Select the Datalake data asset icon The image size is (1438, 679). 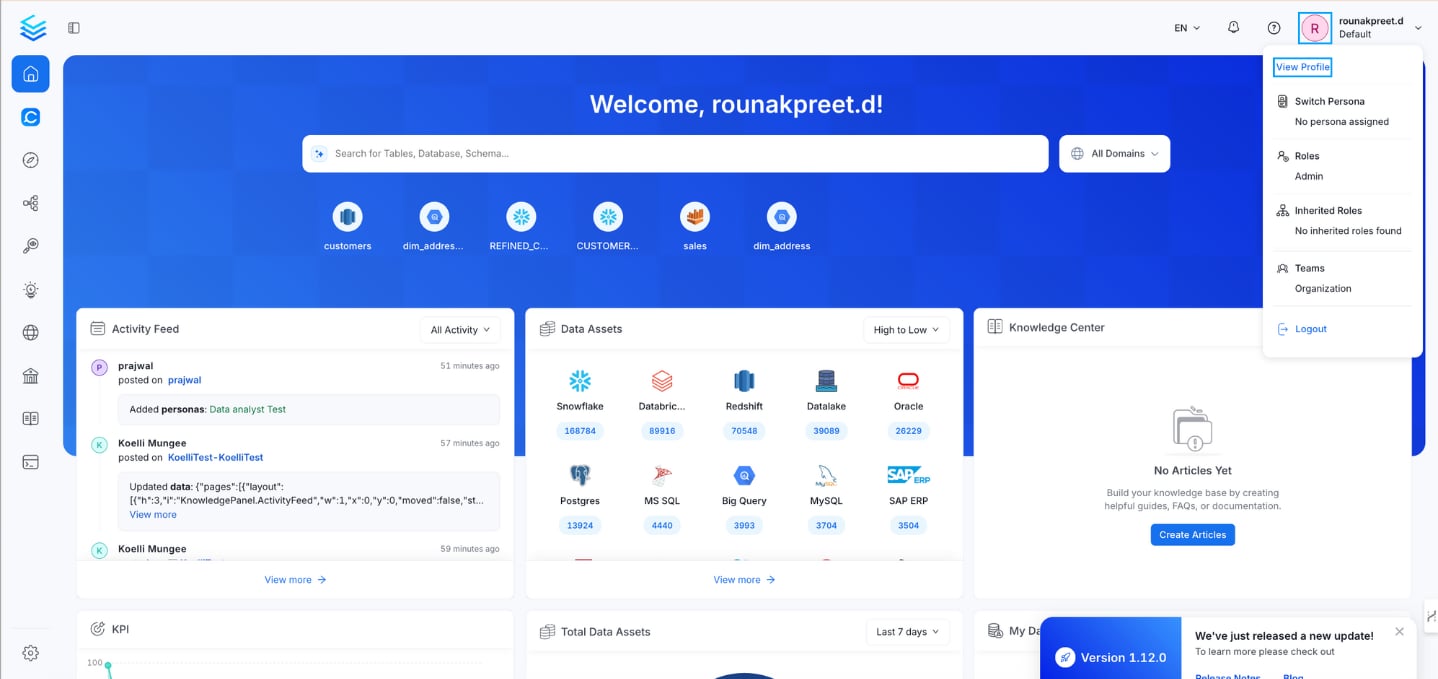click(826, 381)
